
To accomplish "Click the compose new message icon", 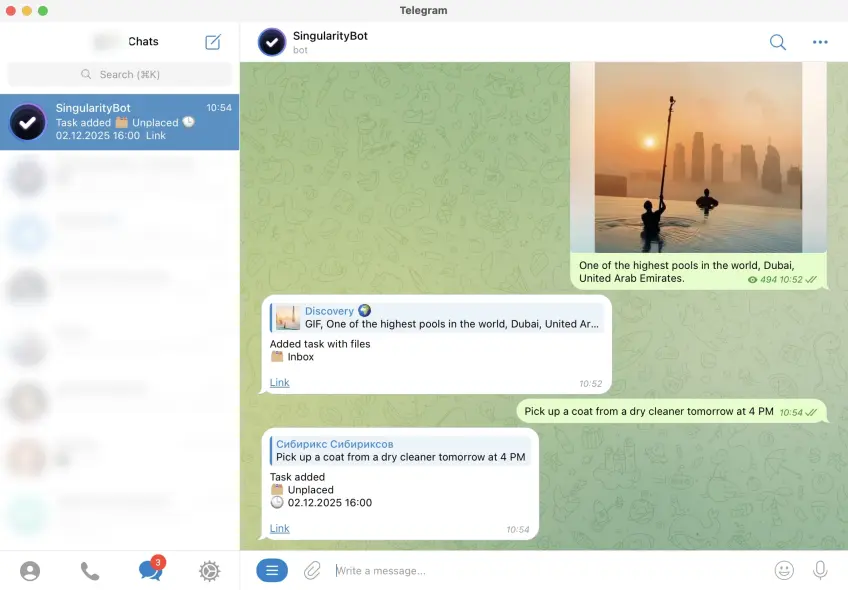I will pos(213,42).
